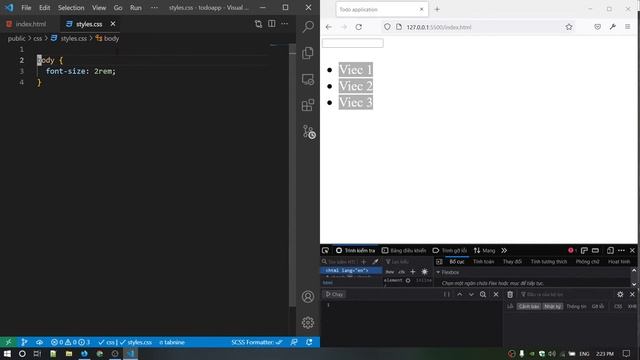Open Windows Start menu
This screenshot has width=640, height=360.
point(7,353)
